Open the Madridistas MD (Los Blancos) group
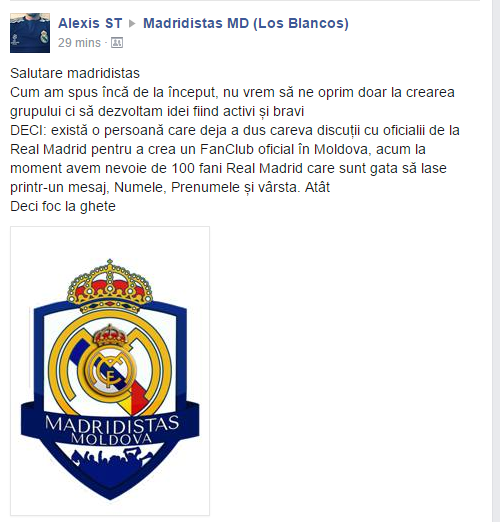This screenshot has height=522, width=500. point(246,23)
